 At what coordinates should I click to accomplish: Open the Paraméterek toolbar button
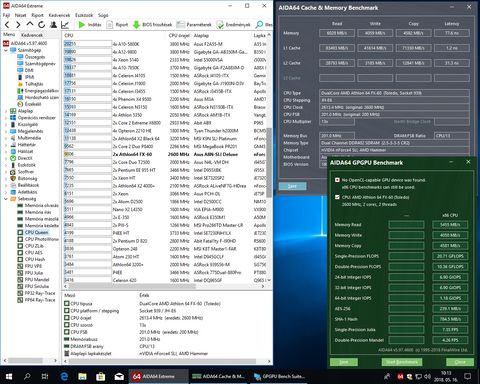tap(194, 25)
